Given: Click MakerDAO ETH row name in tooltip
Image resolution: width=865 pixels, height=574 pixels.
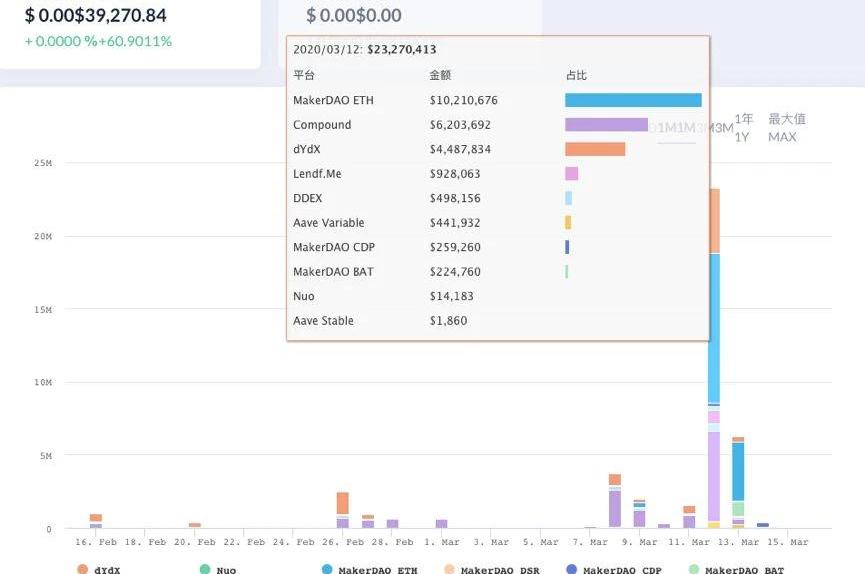Looking at the screenshot, I should [333, 100].
